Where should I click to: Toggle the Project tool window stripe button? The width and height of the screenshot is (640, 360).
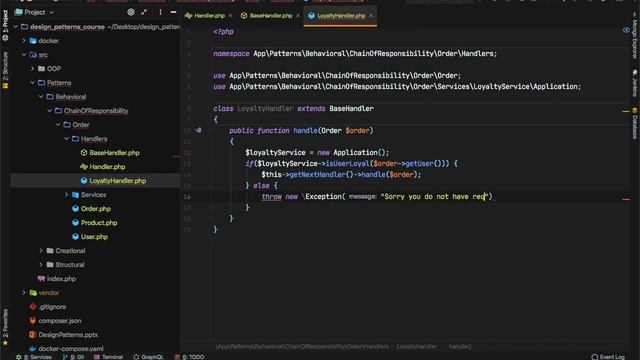coord(5,25)
